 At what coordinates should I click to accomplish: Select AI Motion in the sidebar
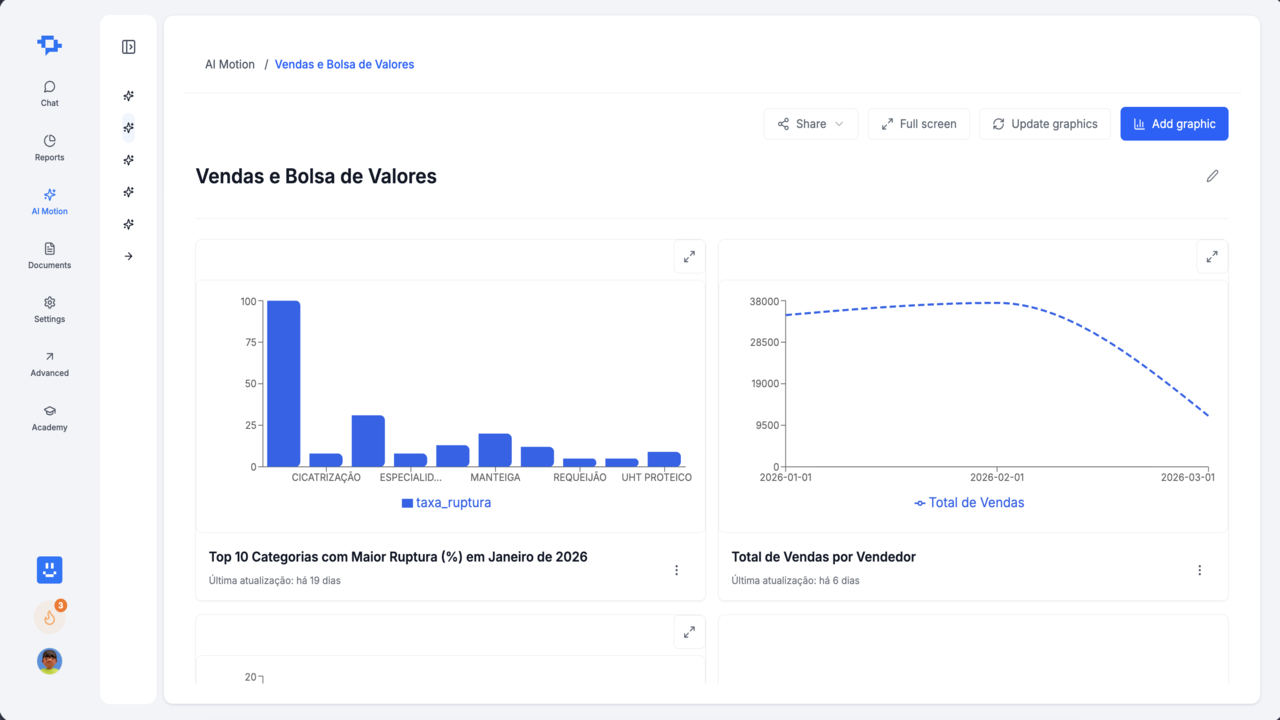(49, 201)
